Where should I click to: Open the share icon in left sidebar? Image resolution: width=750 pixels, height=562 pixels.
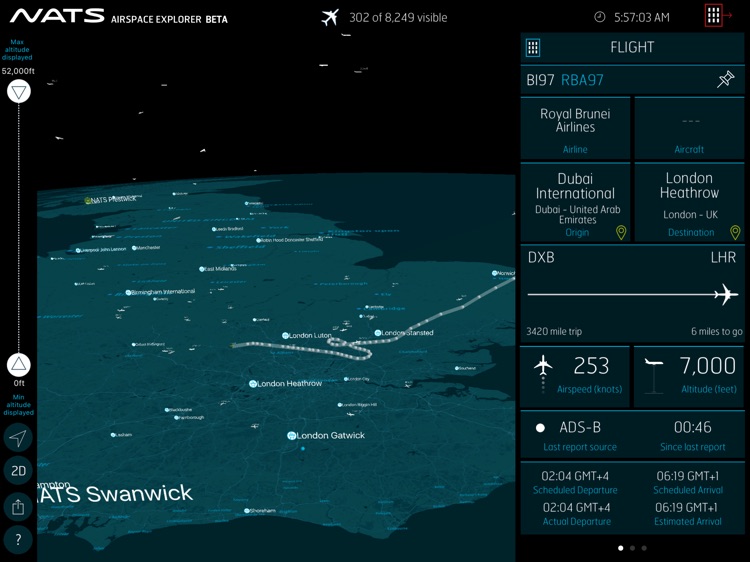click(x=18, y=507)
